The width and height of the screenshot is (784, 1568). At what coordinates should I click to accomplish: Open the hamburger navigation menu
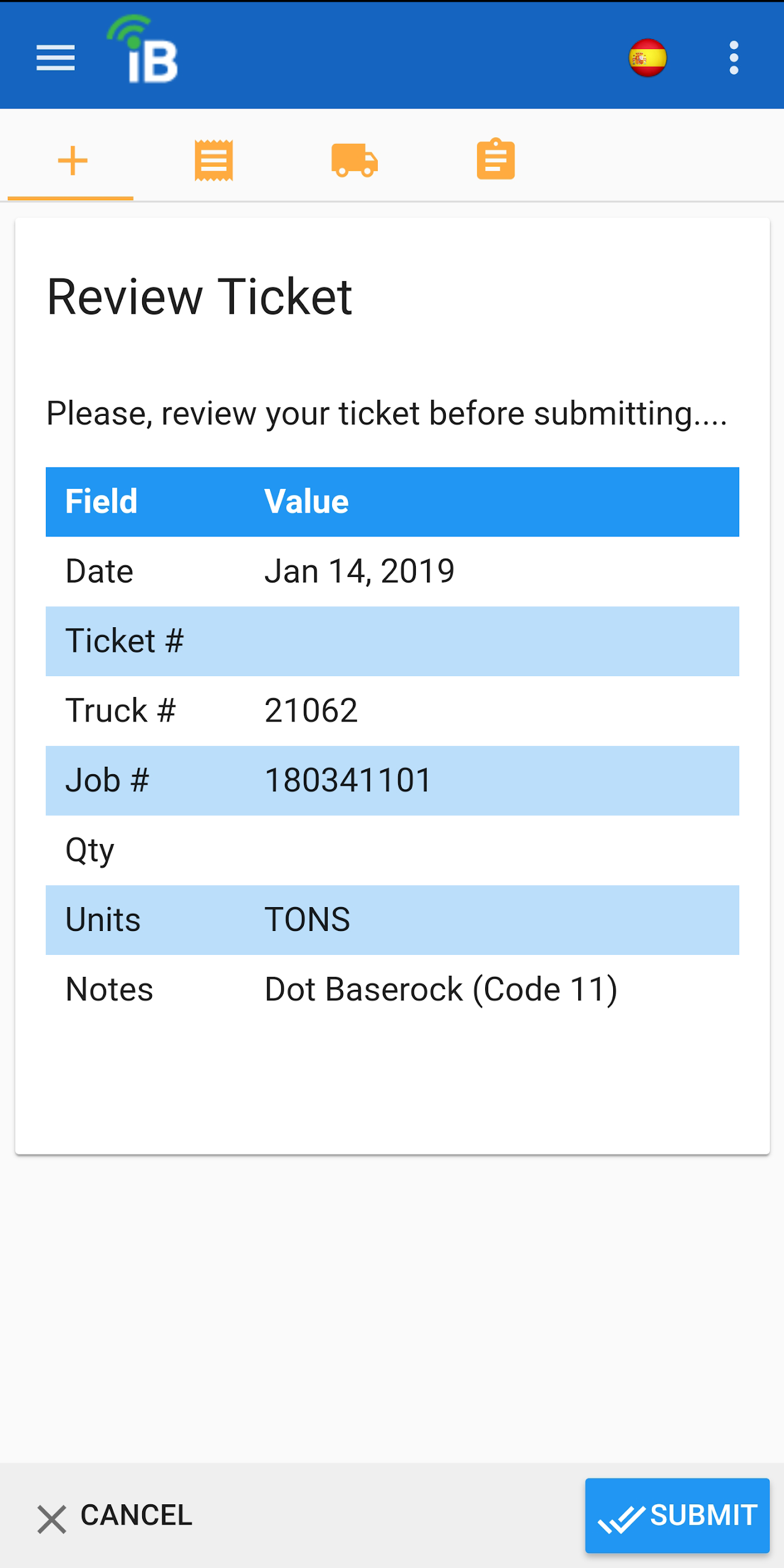pyautogui.click(x=55, y=58)
